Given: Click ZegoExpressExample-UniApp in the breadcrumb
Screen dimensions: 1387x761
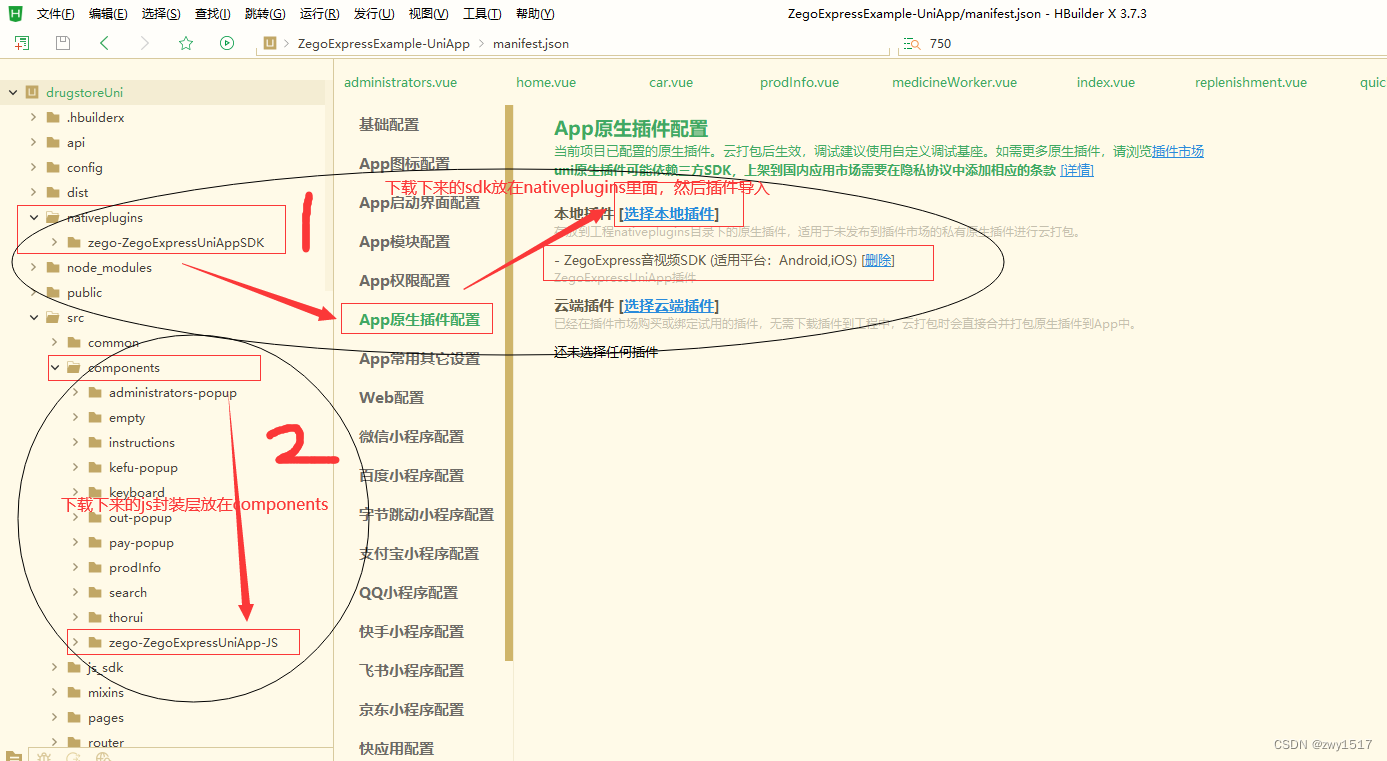Looking at the screenshot, I should click(x=384, y=44).
